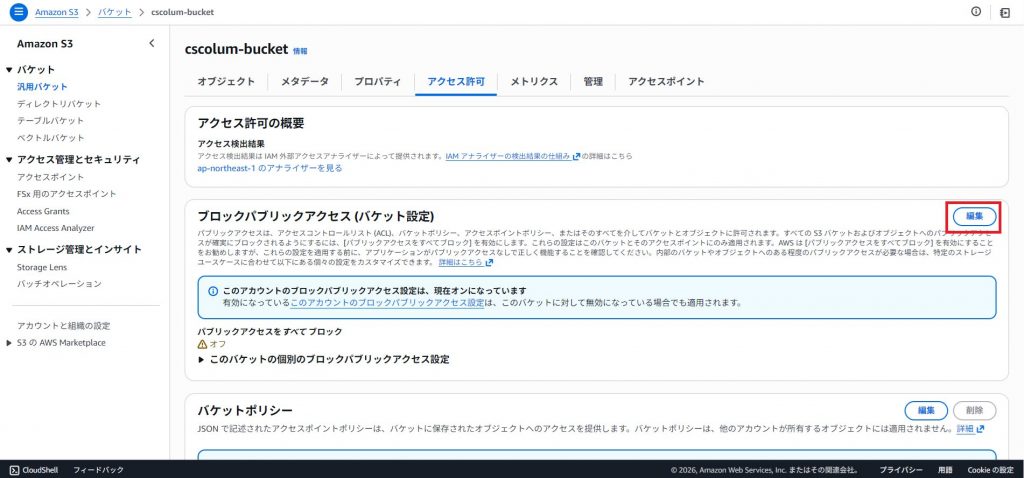This screenshot has height=478, width=1024.
Task: Collapse アクセス管理とセキュリティ sidebar section
Action: pyautogui.click(x=9, y=160)
